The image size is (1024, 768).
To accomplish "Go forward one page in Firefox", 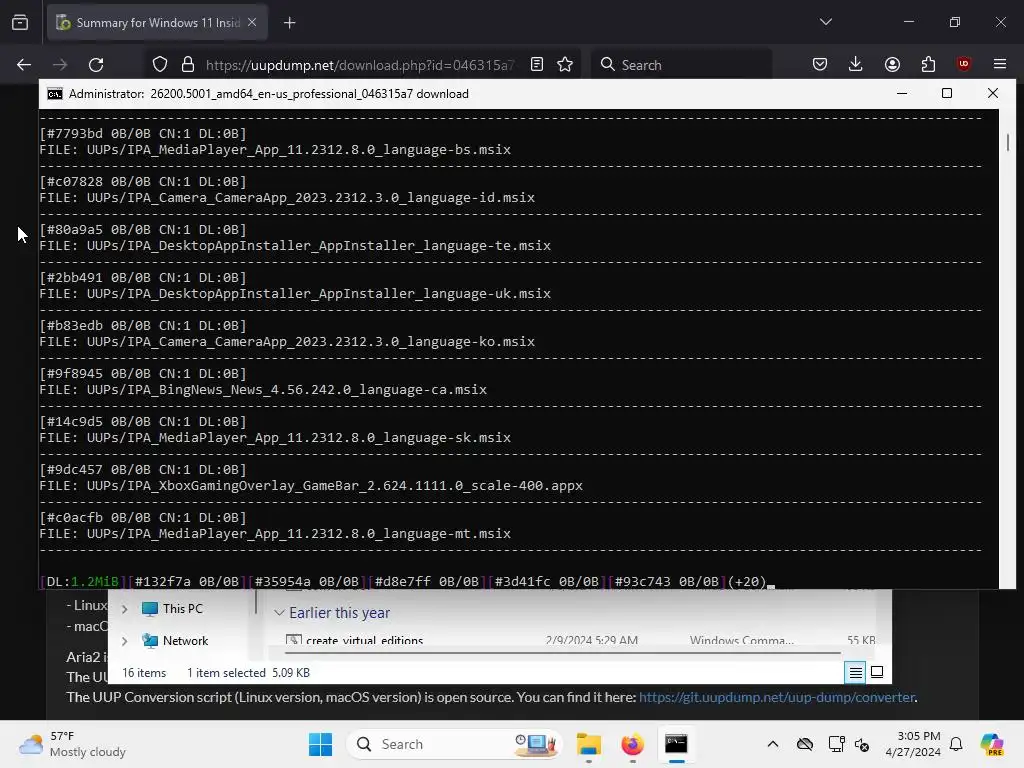I will point(60,65).
